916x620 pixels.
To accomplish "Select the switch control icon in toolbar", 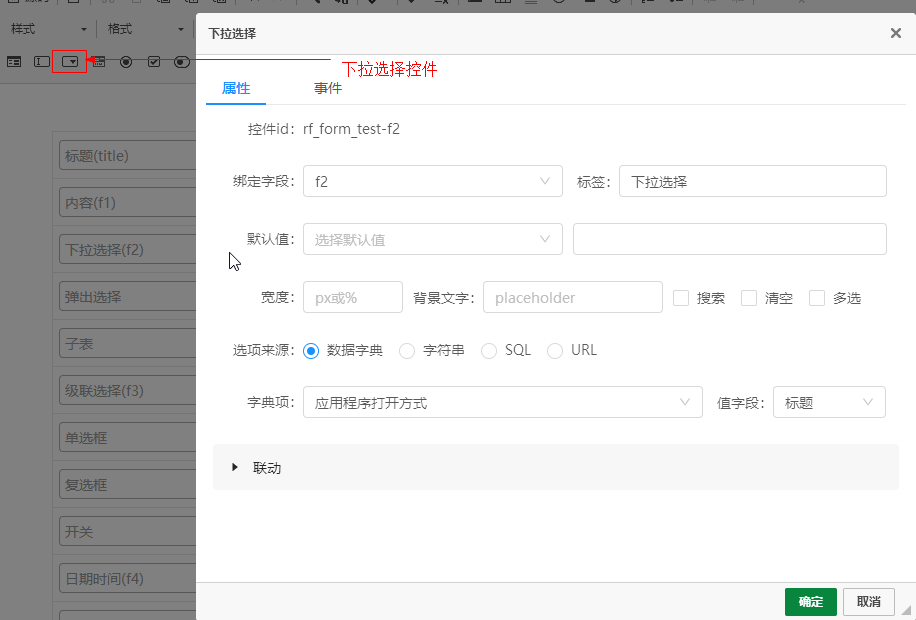I will click(x=182, y=62).
